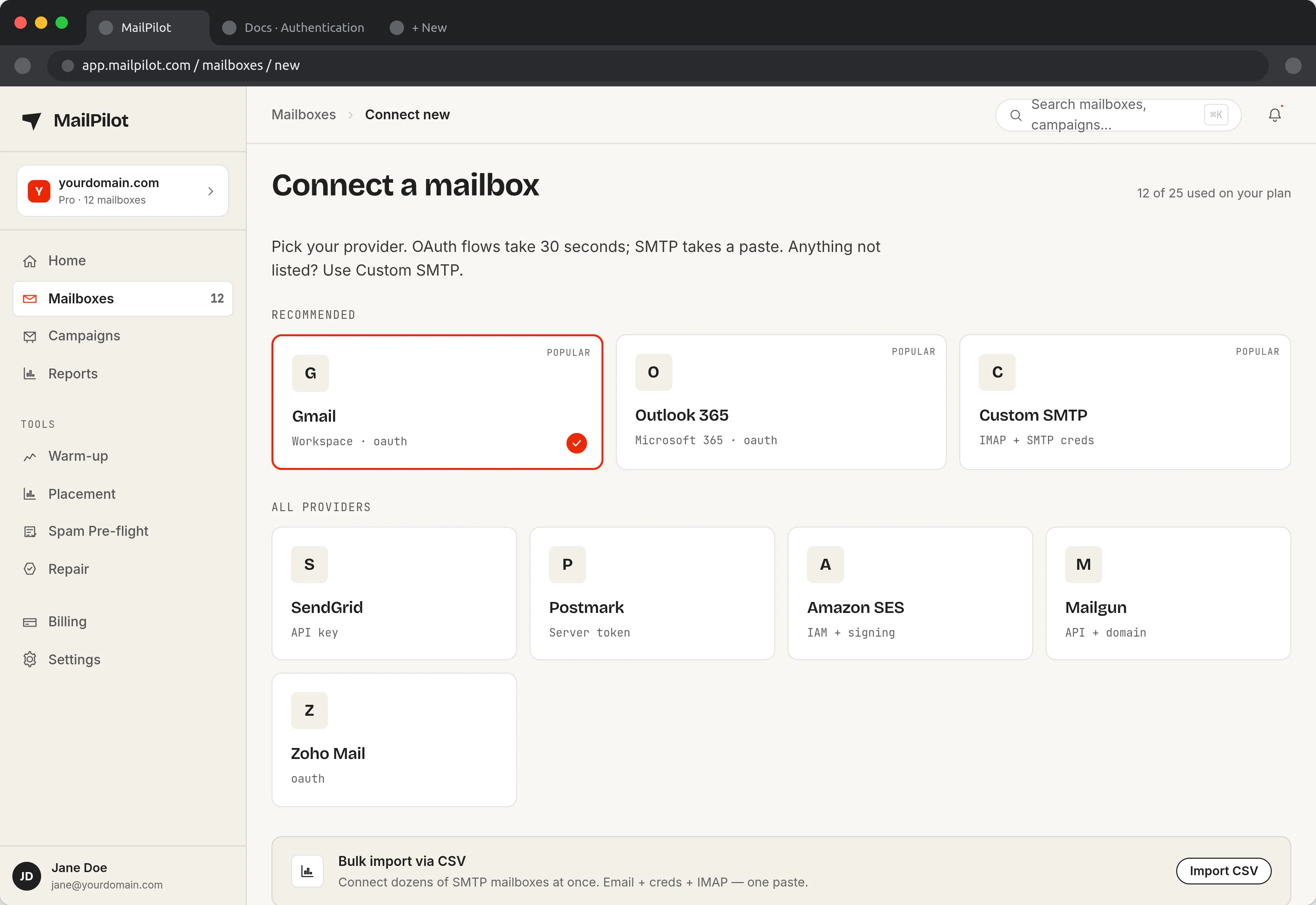Click the Bulk import CSV chart icon
Image resolution: width=1316 pixels, height=905 pixels.
click(307, 871)
